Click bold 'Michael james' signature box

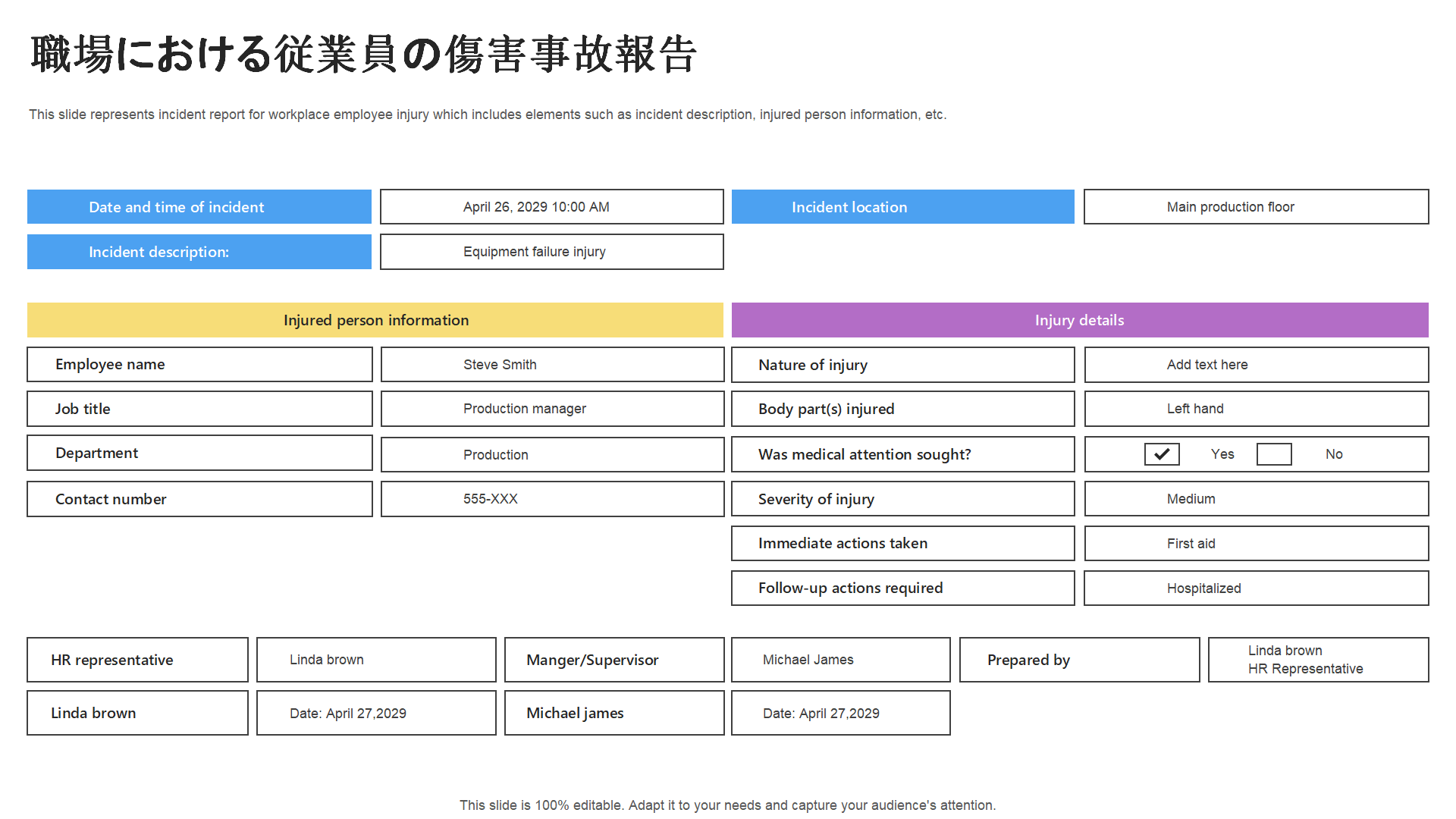pyautogui.click(x=614, y=713)
